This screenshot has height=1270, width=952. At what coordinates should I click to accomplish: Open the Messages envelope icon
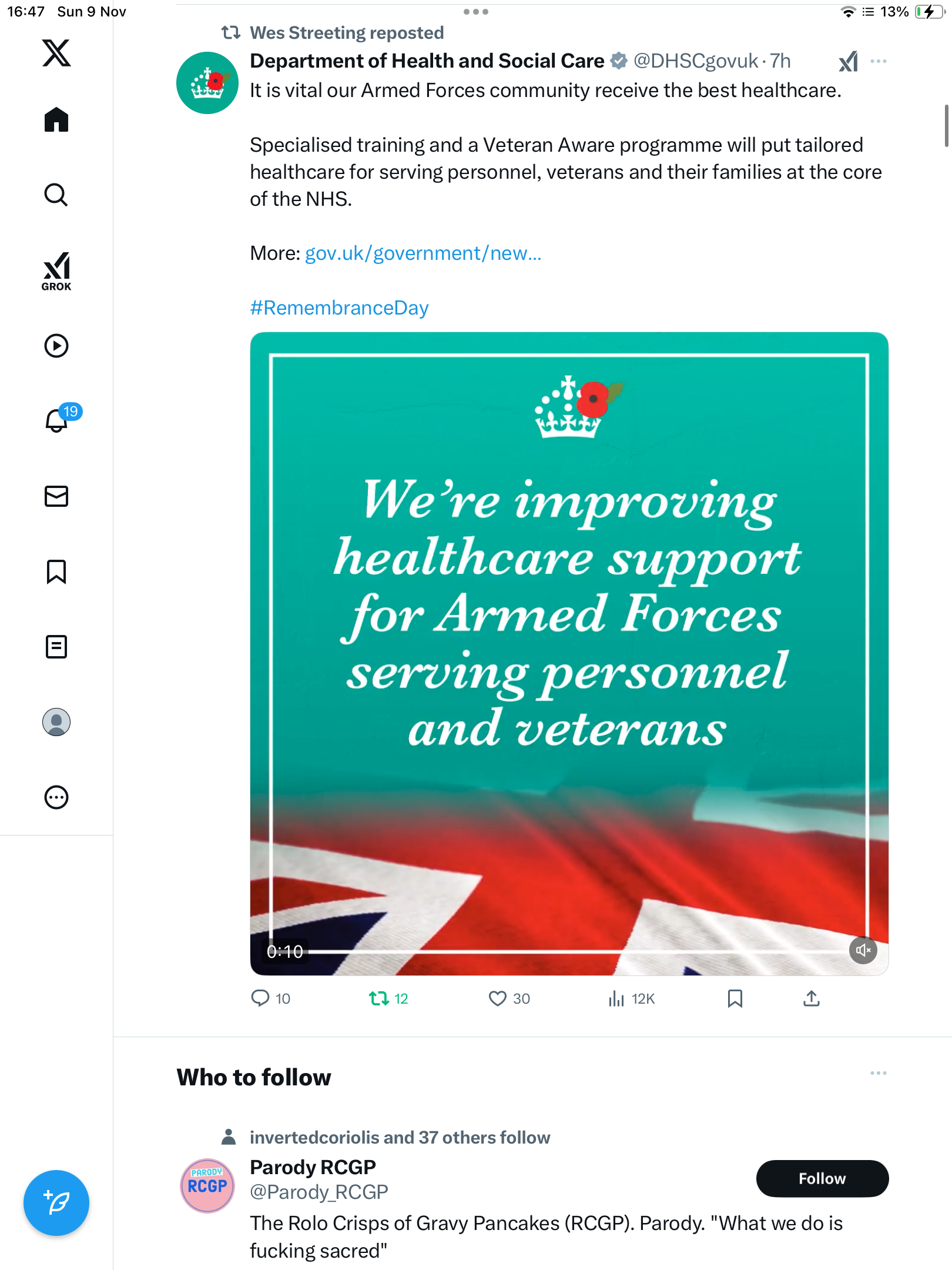56,496
